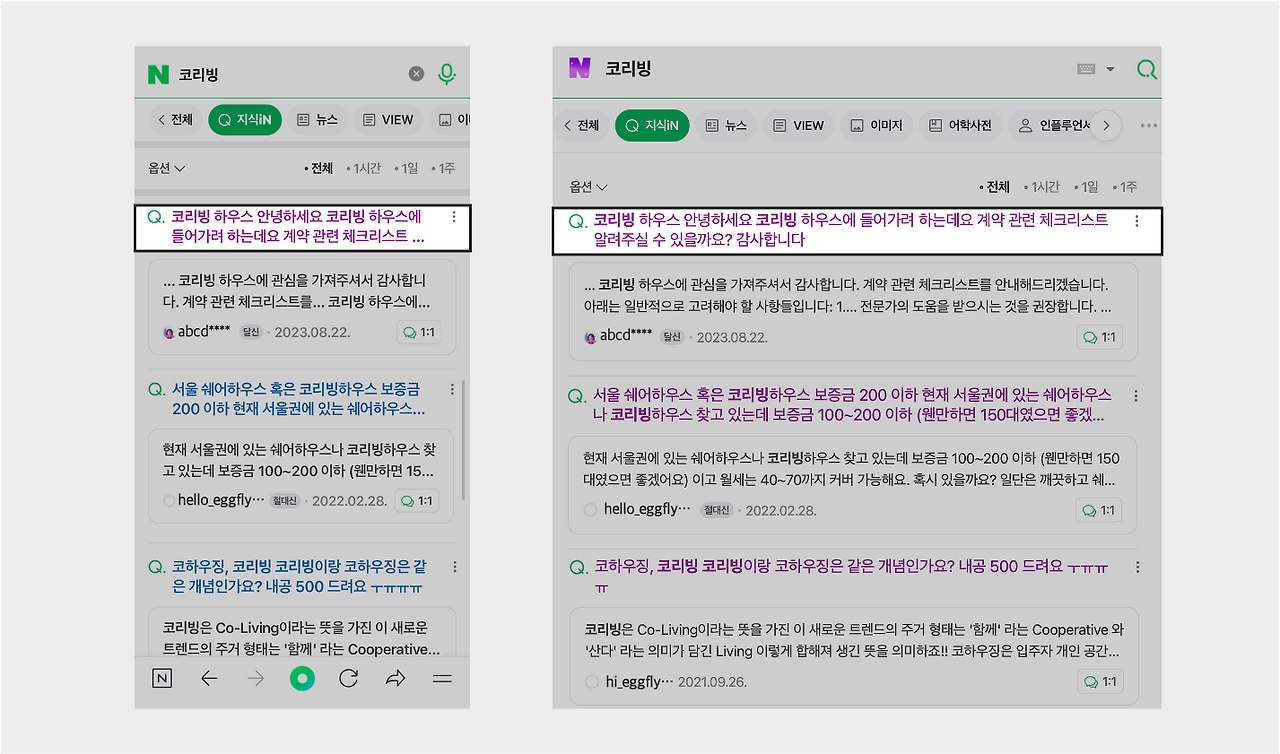Select the 1일 period filter in mobile view
The image size is (1280, 754).
click(x=406, y=168)
